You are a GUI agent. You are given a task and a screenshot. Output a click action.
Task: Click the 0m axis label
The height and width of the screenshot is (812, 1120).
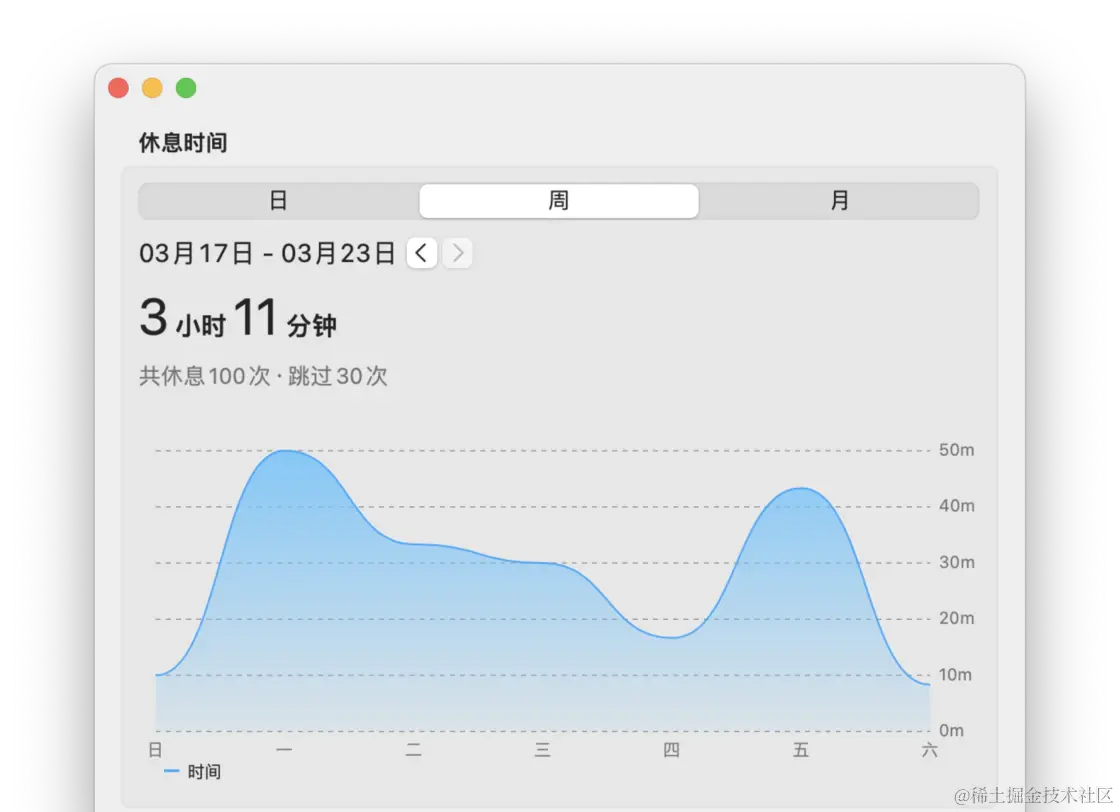(951, 730)
